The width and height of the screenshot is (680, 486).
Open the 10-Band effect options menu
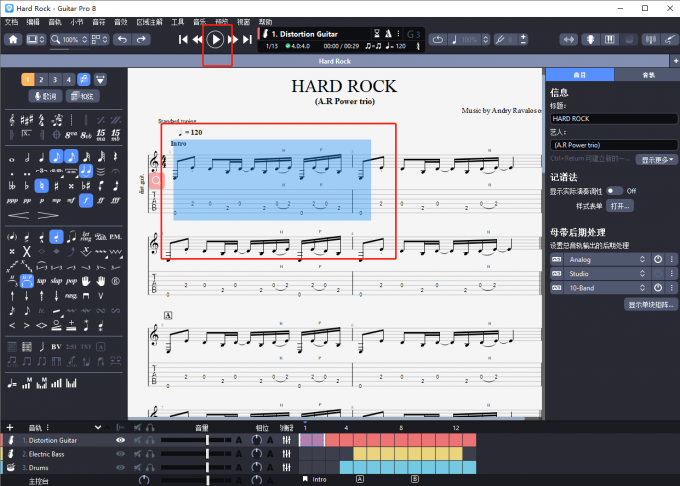tap(672, 287)
